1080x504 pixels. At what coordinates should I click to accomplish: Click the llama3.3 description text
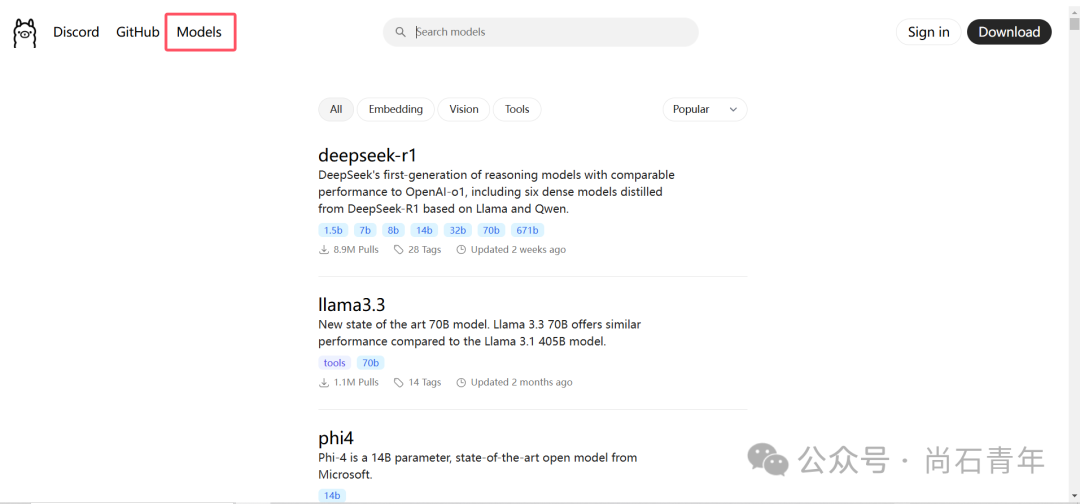[479, 333]
